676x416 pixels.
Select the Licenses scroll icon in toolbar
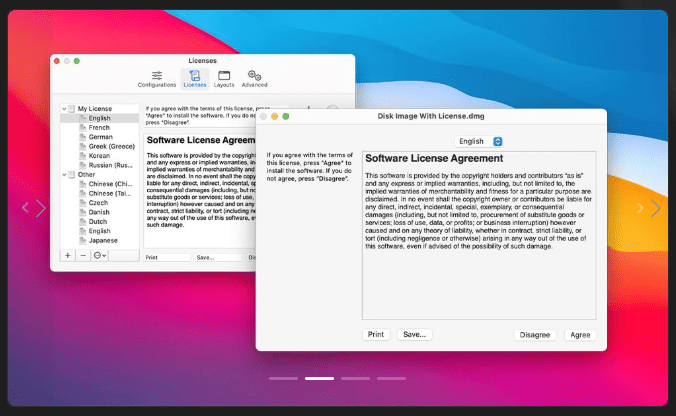pyautogui.click(x=195, y=79)
